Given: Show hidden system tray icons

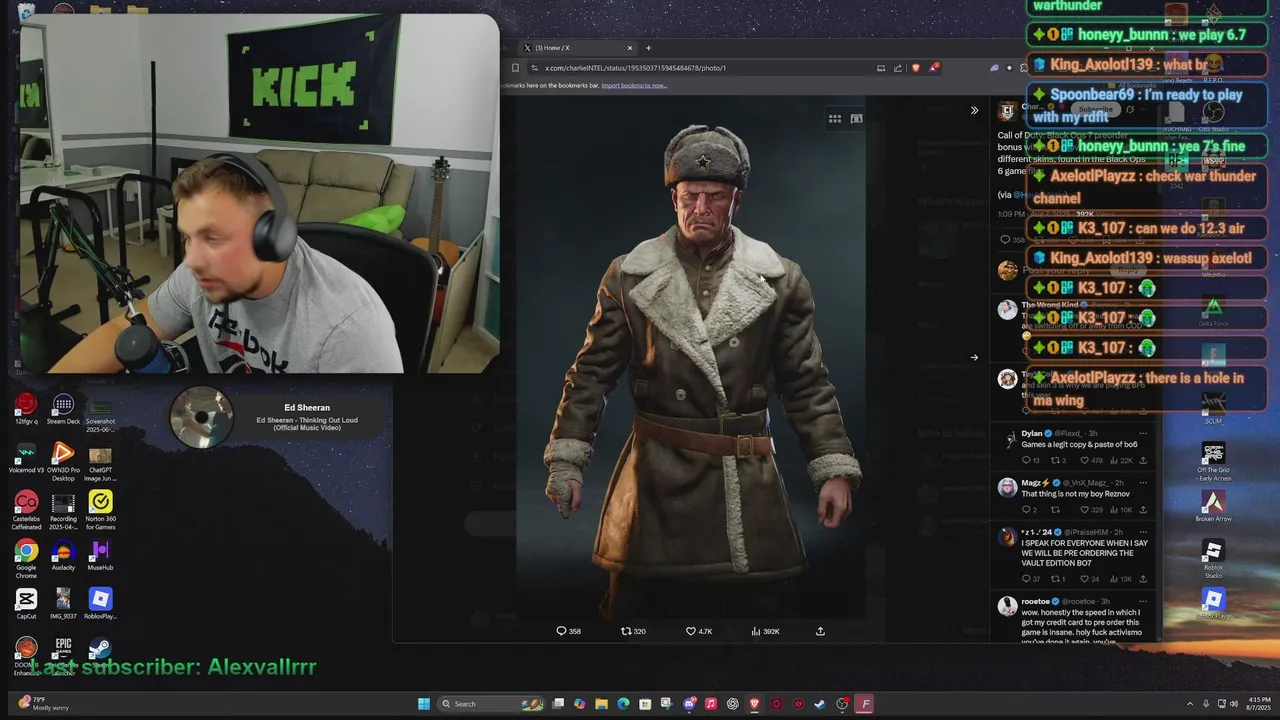Looking at the screenshot, I should [x=1189, y=704].
